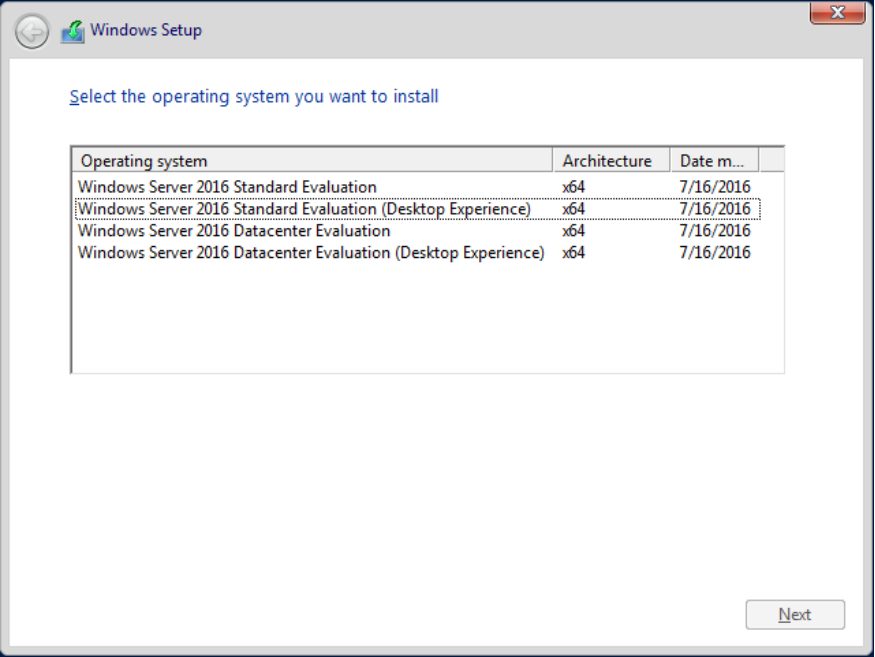Click the Architecture column header
This screenshot has width=875, height=657.
[611, 161]
